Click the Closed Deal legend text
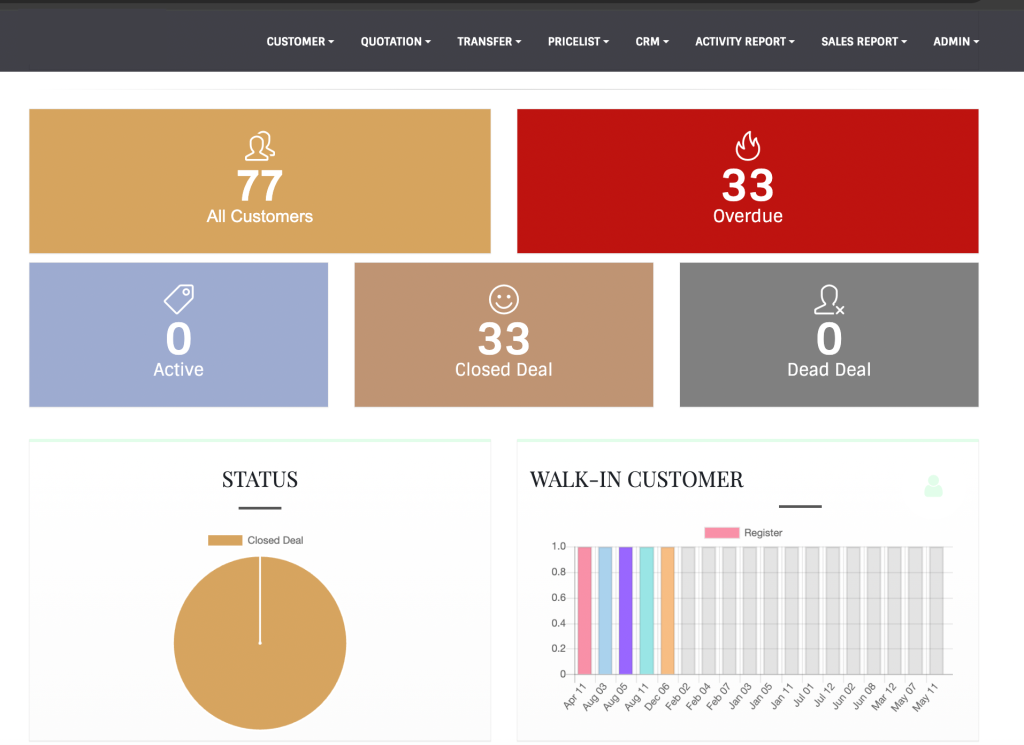The width and height of the screenshot is (1024, 745). point(276,540)
